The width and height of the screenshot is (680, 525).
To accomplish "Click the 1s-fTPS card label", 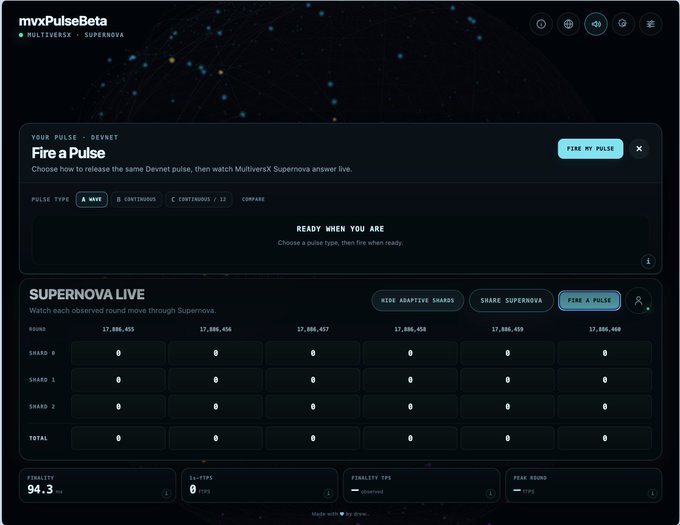I will pyautogui.click(x=201, y=478).
